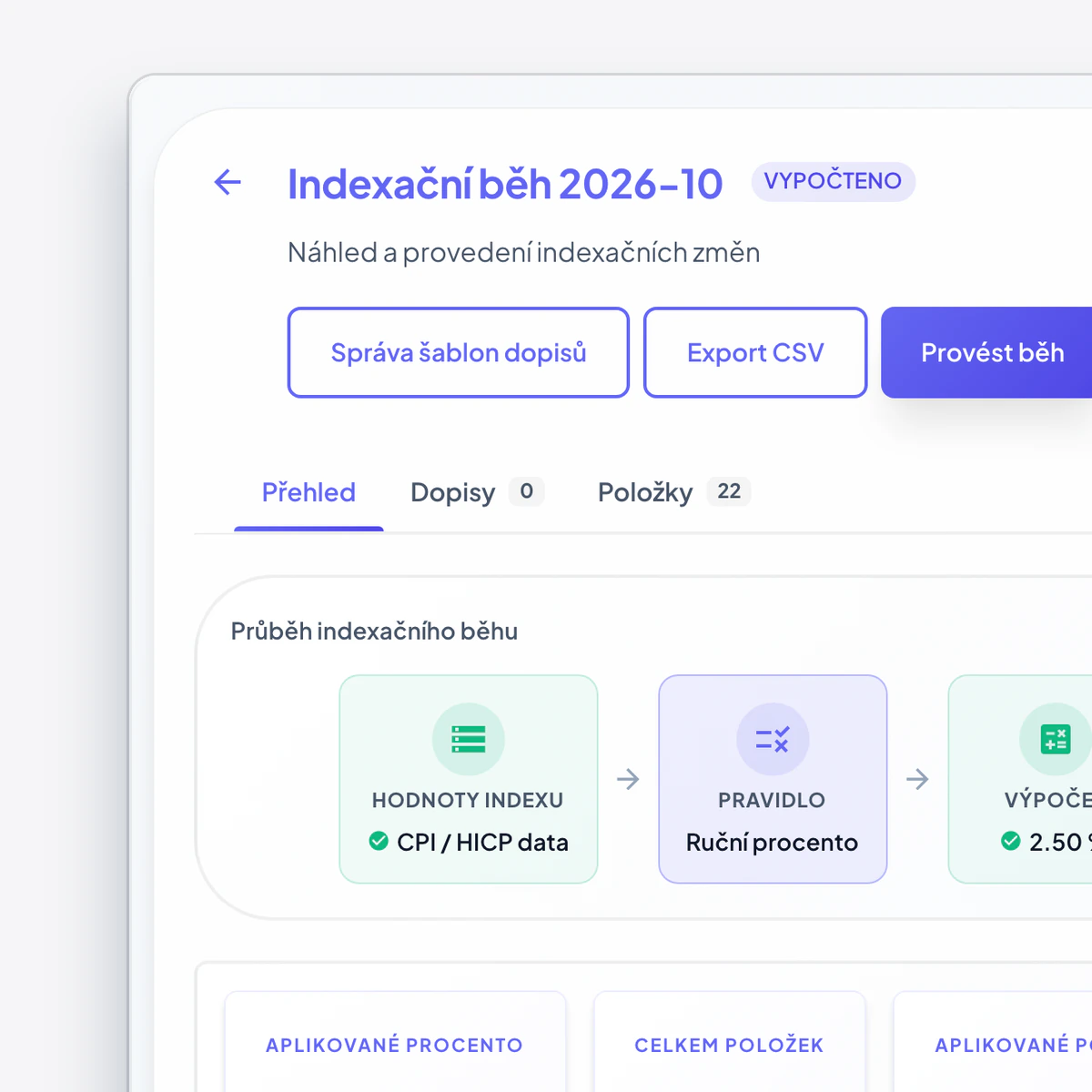Click arrow between Hodnoty indexu and Pravidlo

click(x=628, y=779)
